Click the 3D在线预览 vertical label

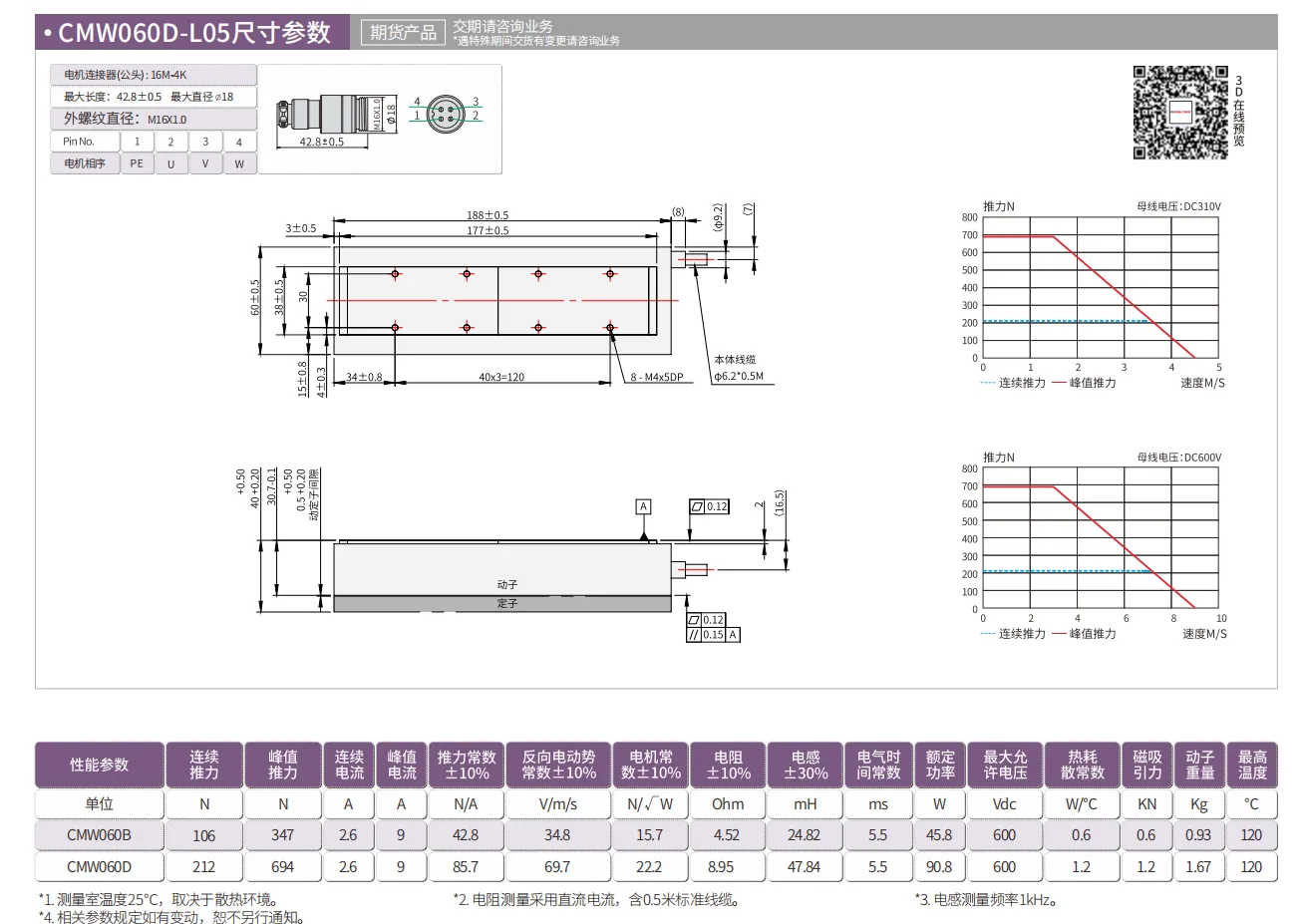click(1239, 111)
